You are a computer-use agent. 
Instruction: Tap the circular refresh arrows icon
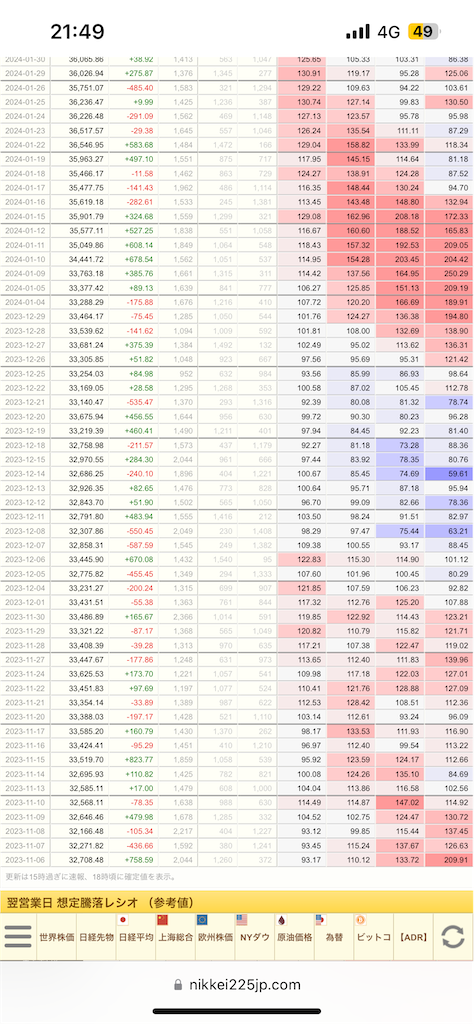click(452, 936)
